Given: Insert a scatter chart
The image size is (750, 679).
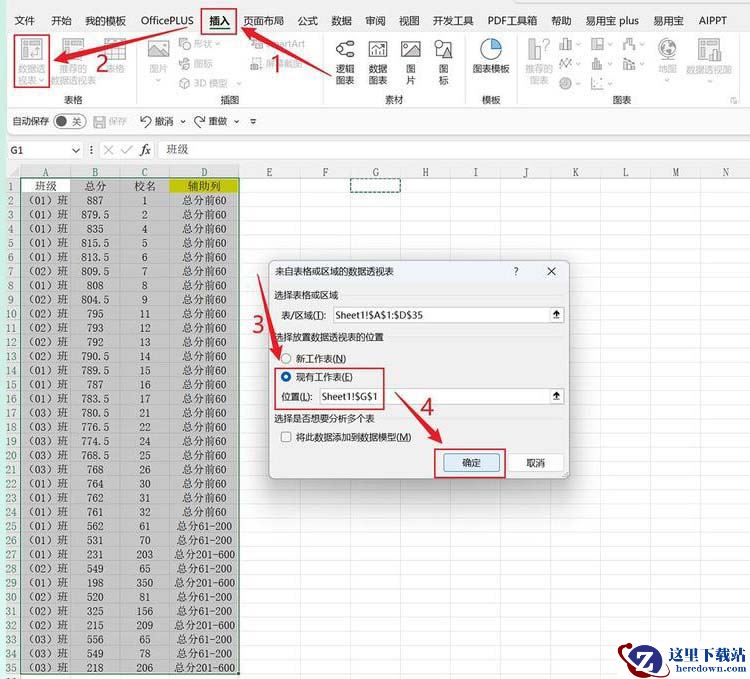Looking at the screenshot, I should (597, 84).
